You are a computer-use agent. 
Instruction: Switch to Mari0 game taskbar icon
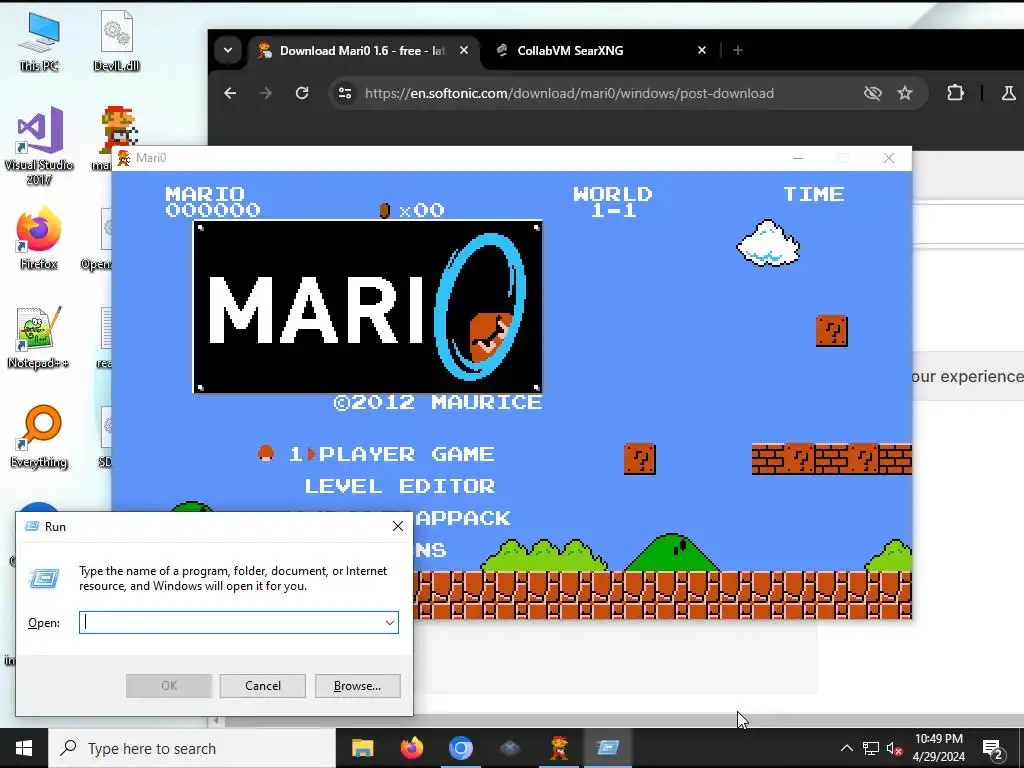[x=559, y=748]
